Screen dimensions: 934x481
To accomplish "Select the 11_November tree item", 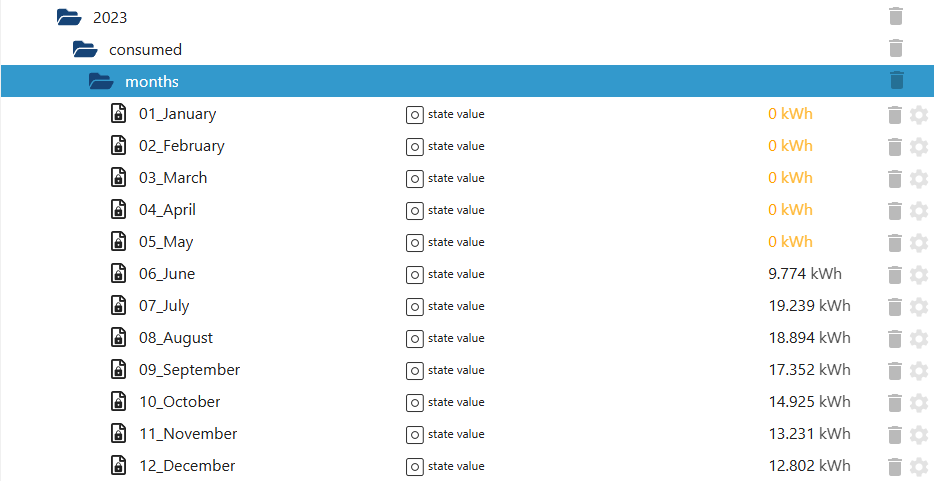I will tap(188, 434).
